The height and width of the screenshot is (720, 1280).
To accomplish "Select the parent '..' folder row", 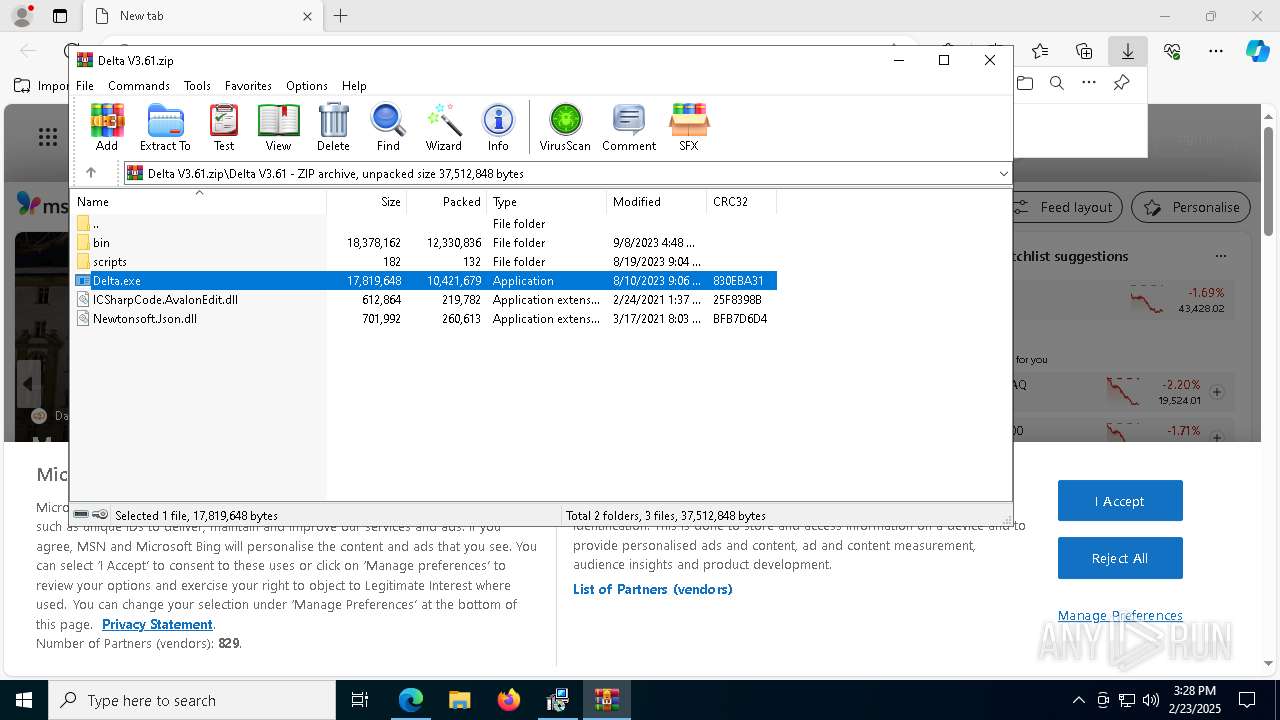I will [x=423, y=224].
